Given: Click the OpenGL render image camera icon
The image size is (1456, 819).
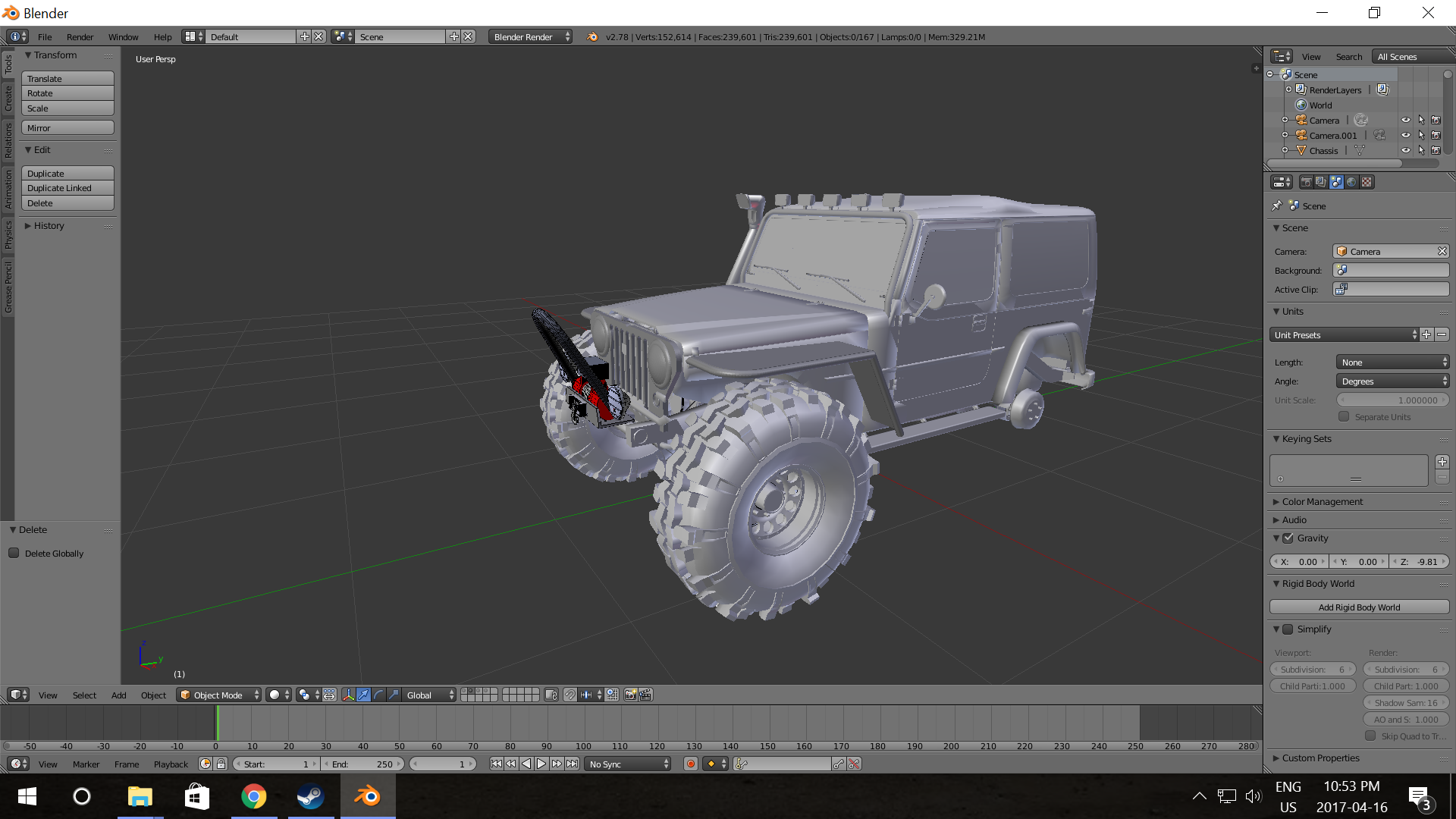Looking at the screenshot, I should (x=630, y=695).
